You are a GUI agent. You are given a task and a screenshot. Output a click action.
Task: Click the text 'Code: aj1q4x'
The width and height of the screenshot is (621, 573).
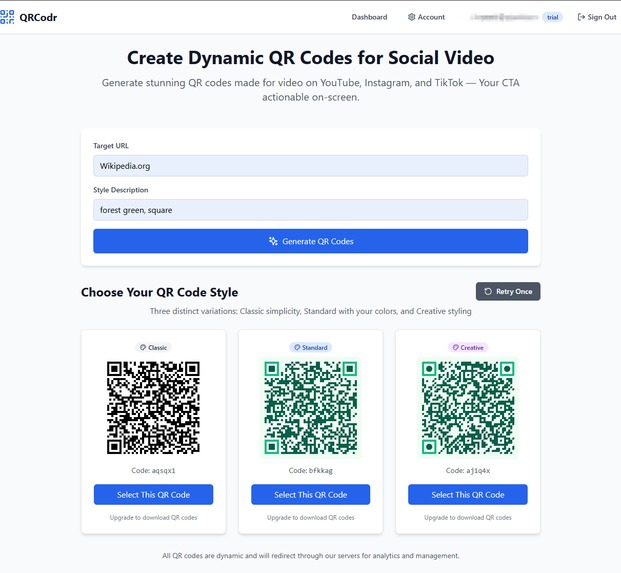pyautogui.click(x=468, y=470)
